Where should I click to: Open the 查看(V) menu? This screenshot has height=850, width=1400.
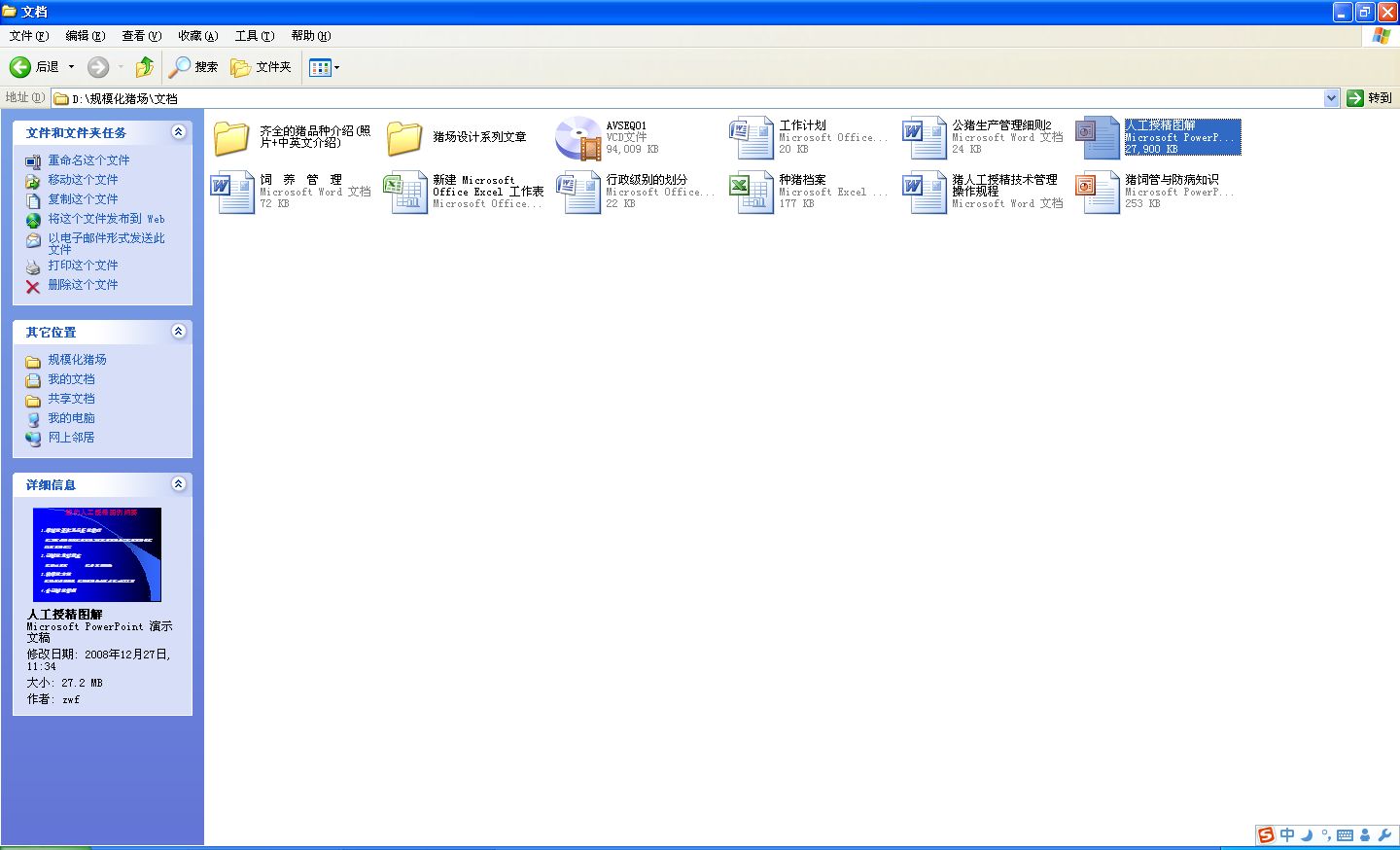tap(141, 36)
